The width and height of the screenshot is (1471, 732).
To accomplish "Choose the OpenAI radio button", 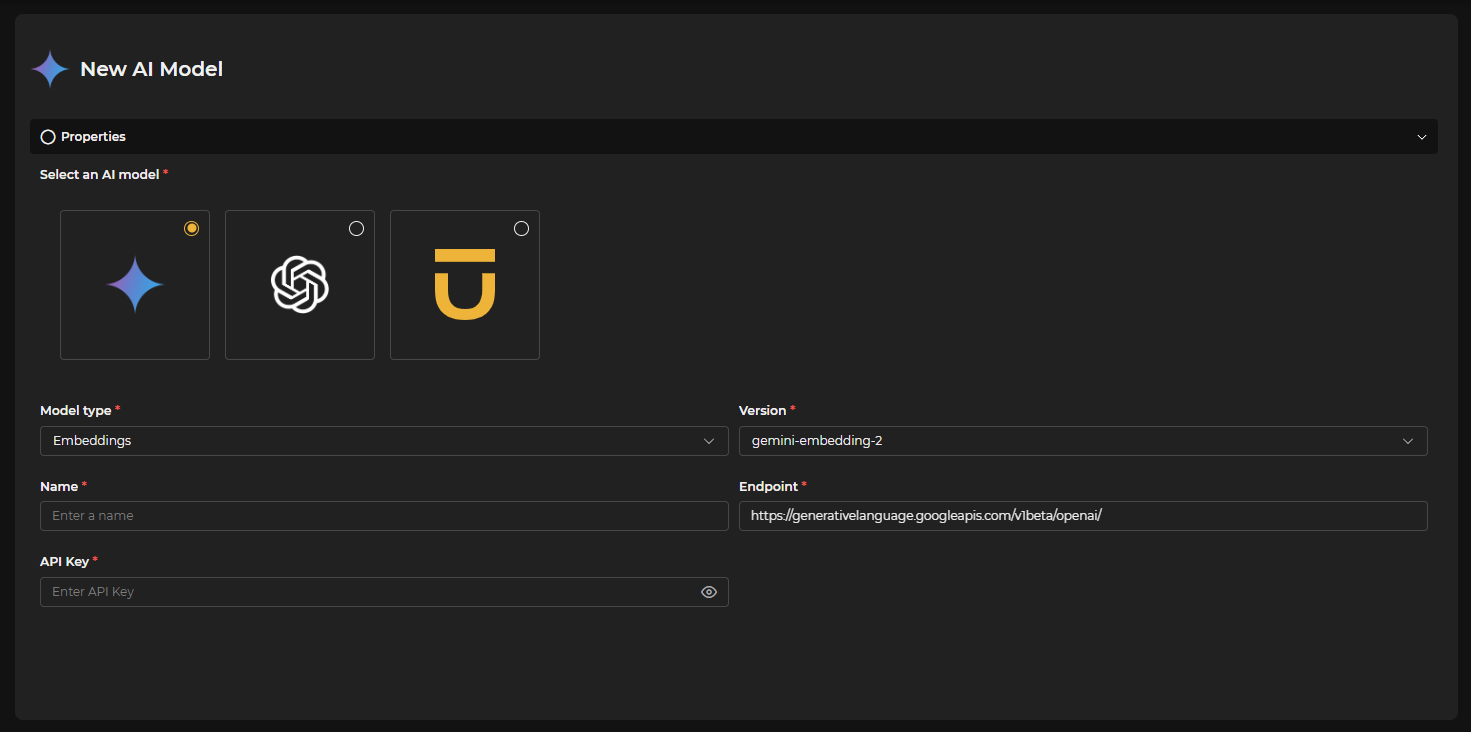I will coord(356,229).
